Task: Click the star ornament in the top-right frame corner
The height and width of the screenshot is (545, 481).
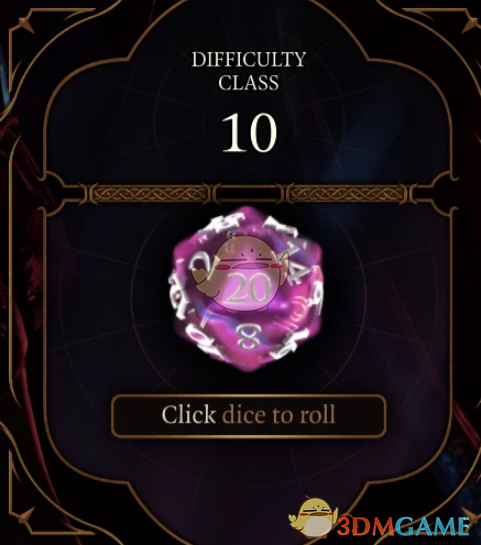Action: tap(472, 23)
